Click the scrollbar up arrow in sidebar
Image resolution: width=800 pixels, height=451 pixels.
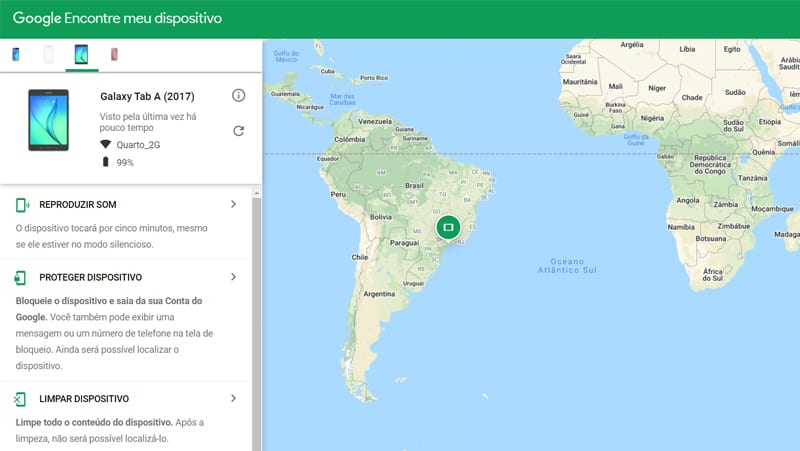click(x=257, y=193)
